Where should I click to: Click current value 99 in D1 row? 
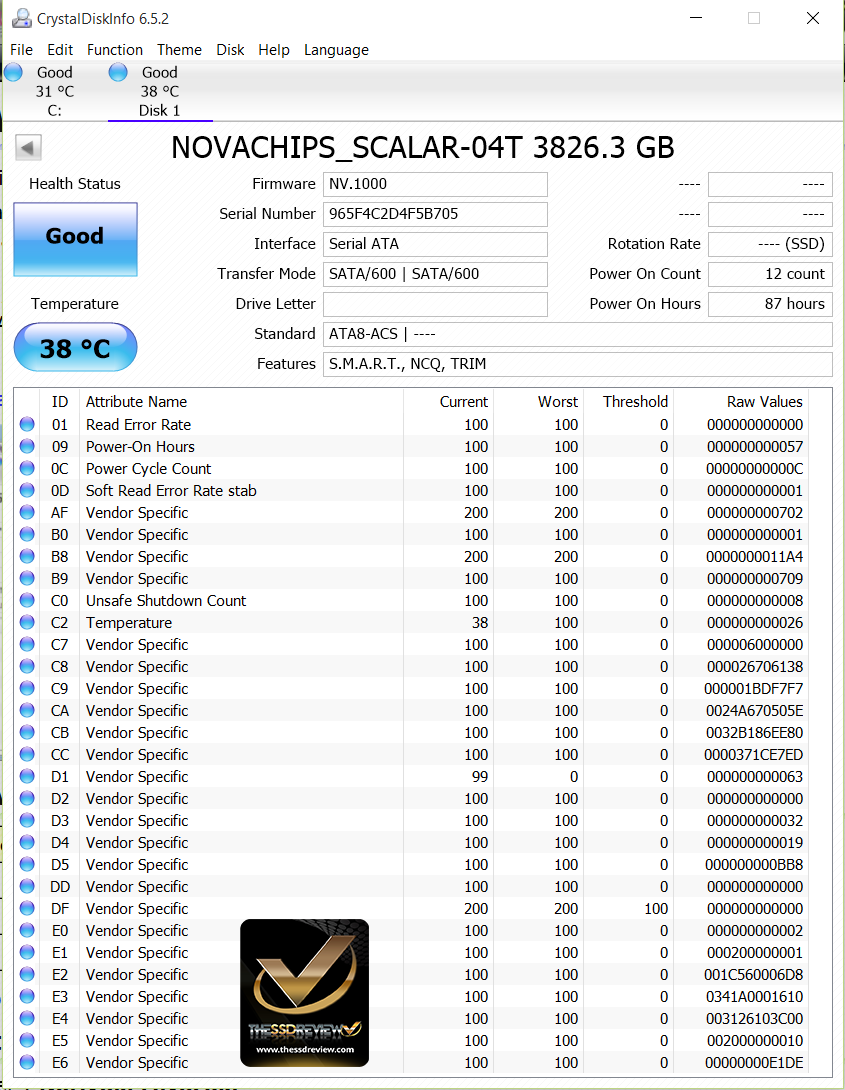tap(479, 776)
